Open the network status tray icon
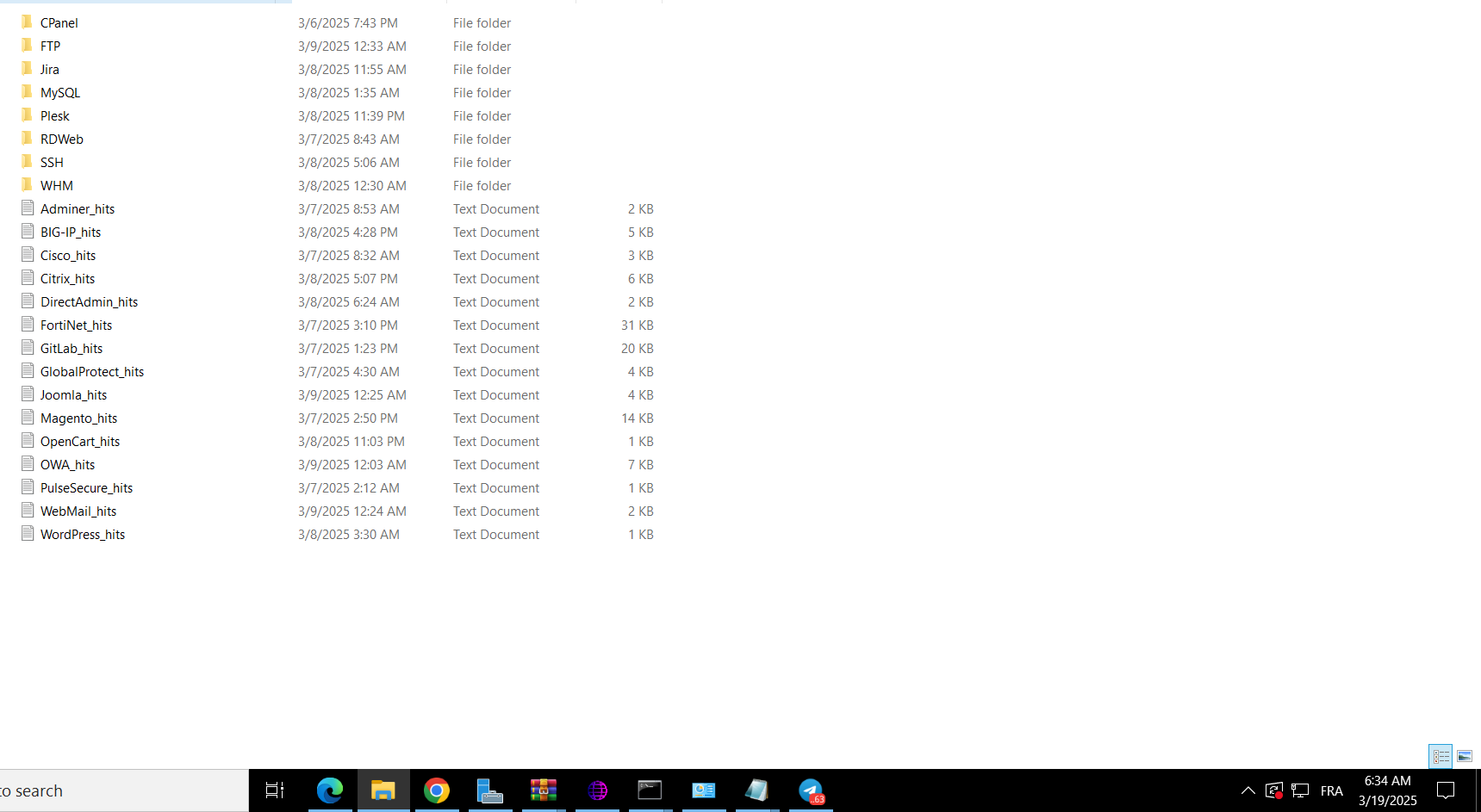 point(1300,790)
